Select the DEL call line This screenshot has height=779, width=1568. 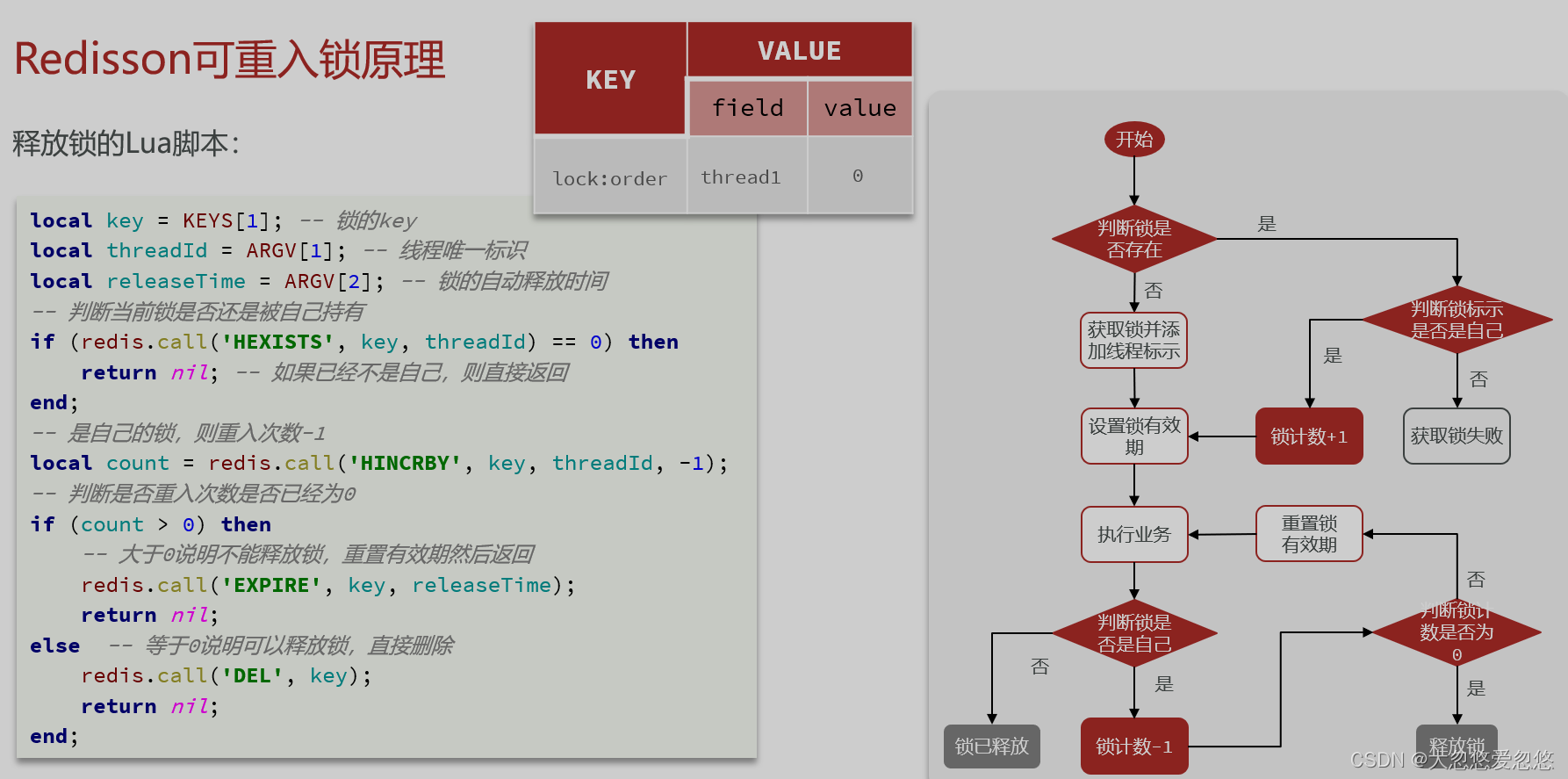pos(227,675)
